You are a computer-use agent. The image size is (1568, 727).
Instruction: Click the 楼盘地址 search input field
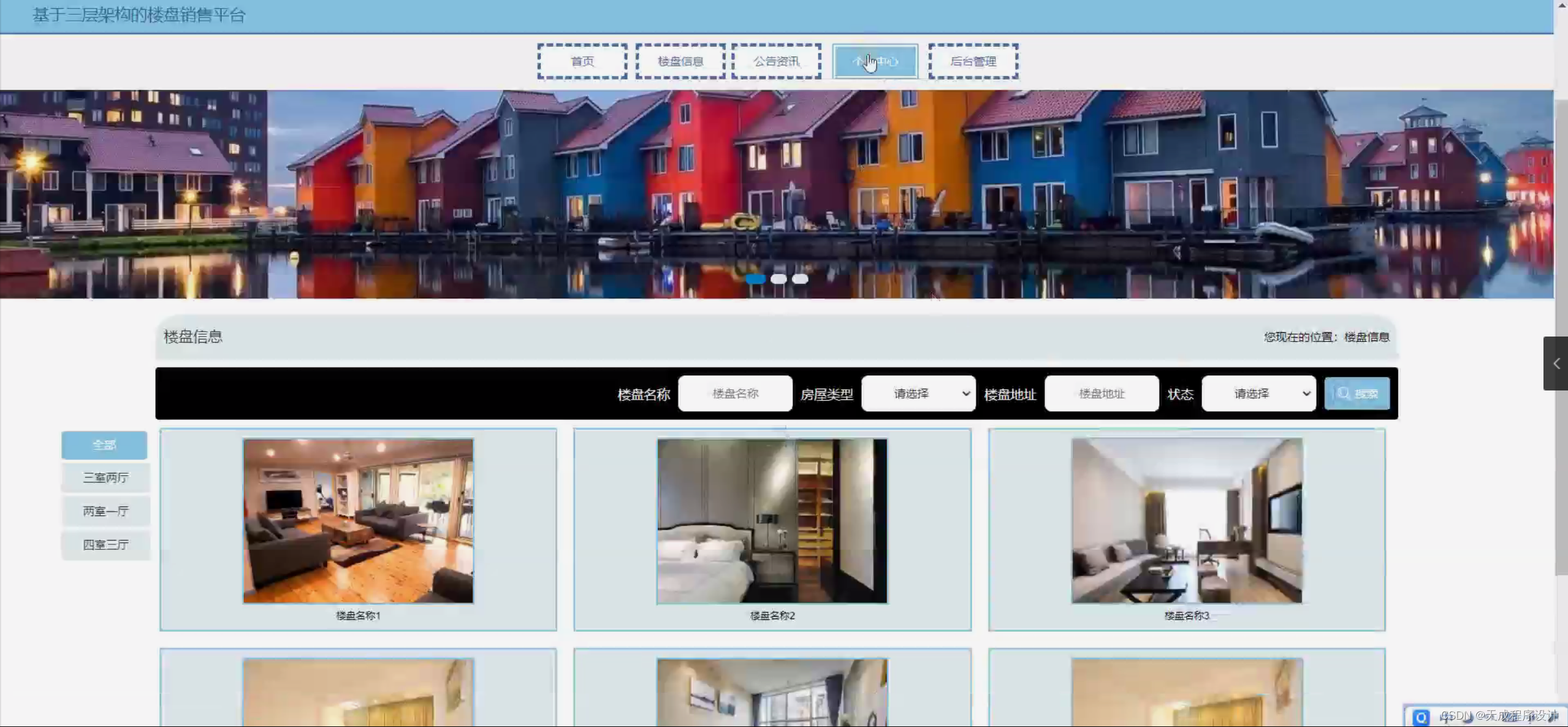coord(1102,394)
